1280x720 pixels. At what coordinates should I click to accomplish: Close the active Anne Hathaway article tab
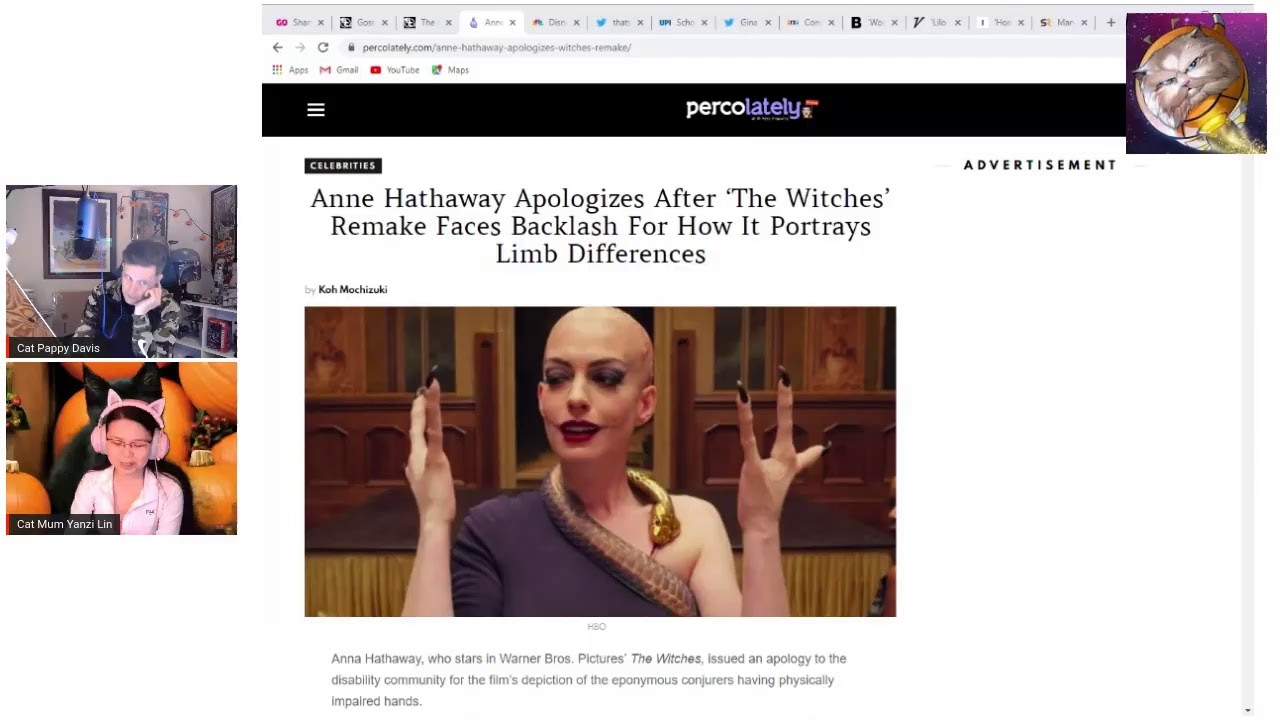[513, 22]
